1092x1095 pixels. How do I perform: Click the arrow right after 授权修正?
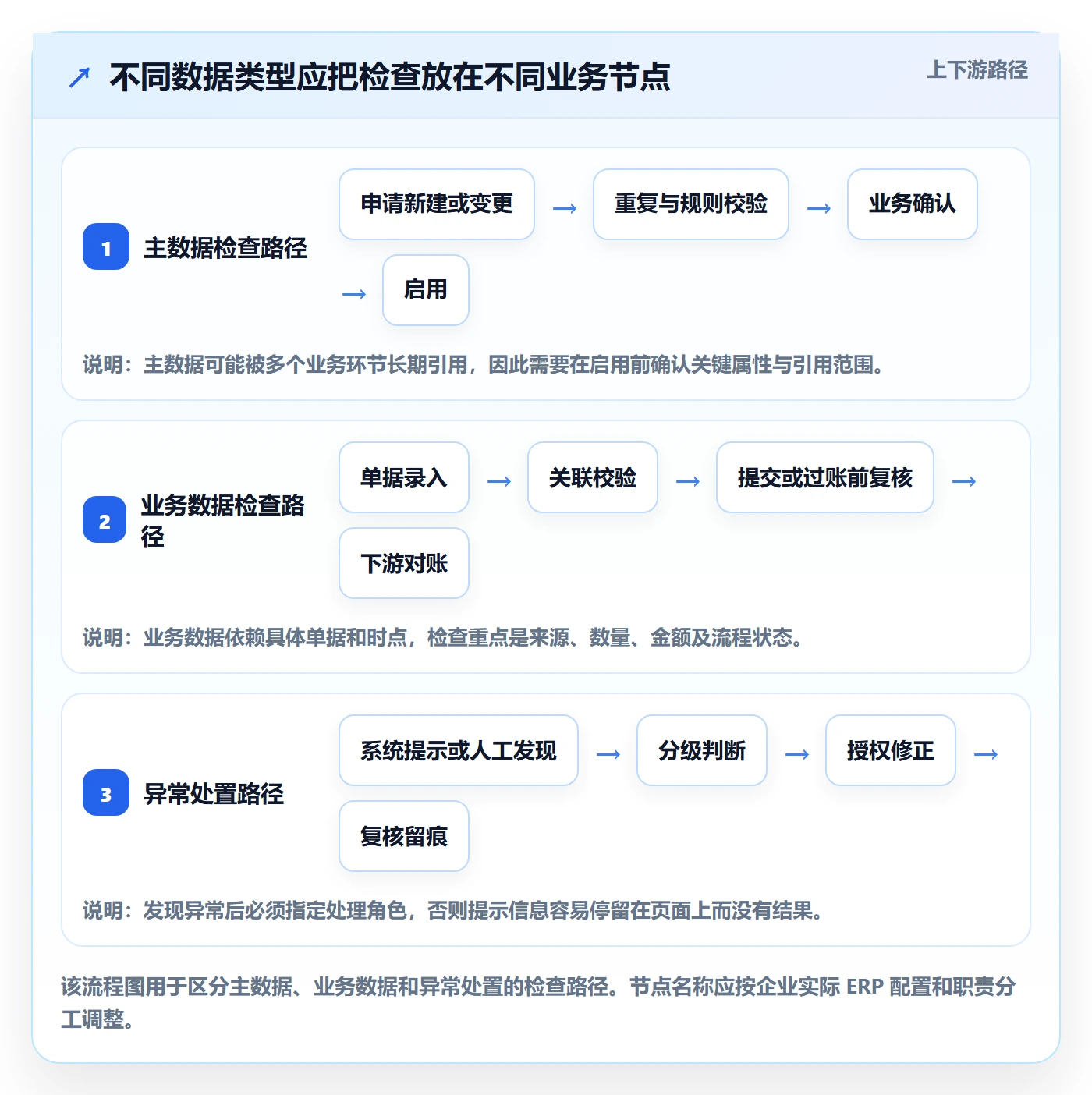point(986,754)
